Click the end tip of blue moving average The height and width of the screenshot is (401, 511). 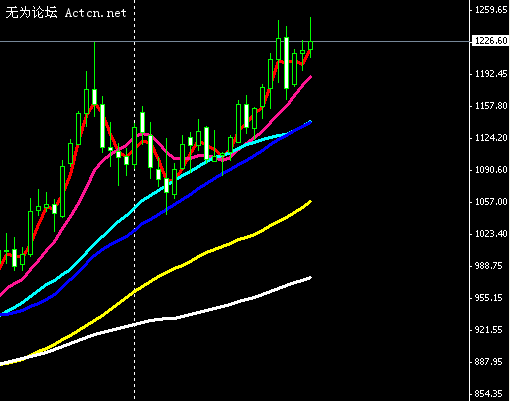point(310,122)
